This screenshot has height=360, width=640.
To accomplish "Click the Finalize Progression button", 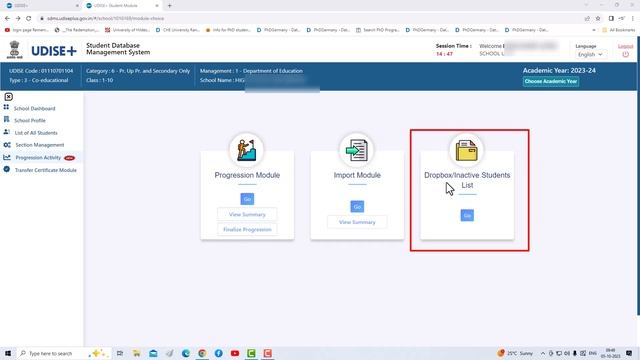I will [247, 229].
